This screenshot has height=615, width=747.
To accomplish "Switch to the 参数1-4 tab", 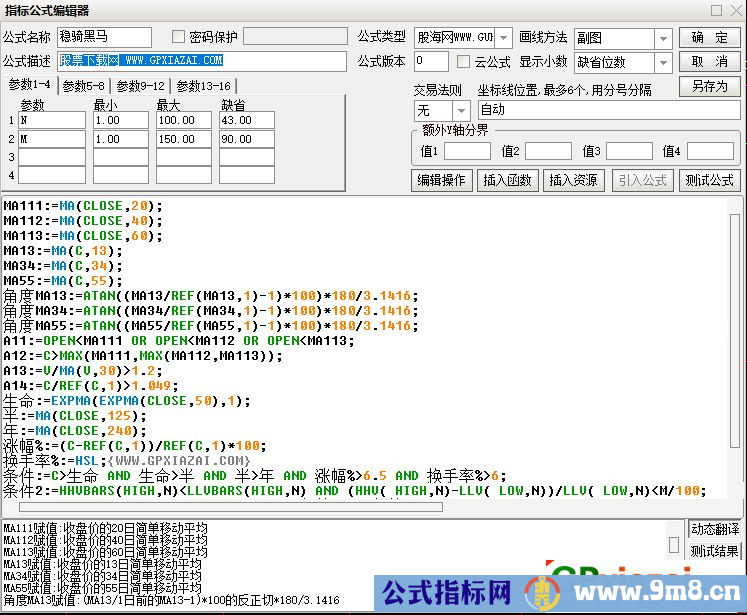I will click(x=30, y=85).
